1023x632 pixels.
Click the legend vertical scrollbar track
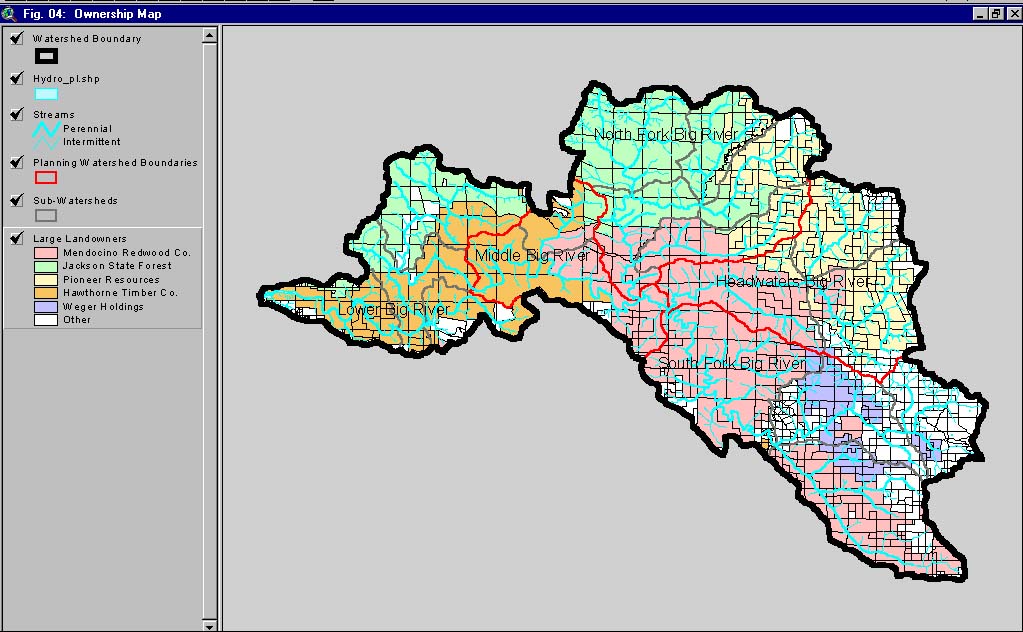point(209,330)
